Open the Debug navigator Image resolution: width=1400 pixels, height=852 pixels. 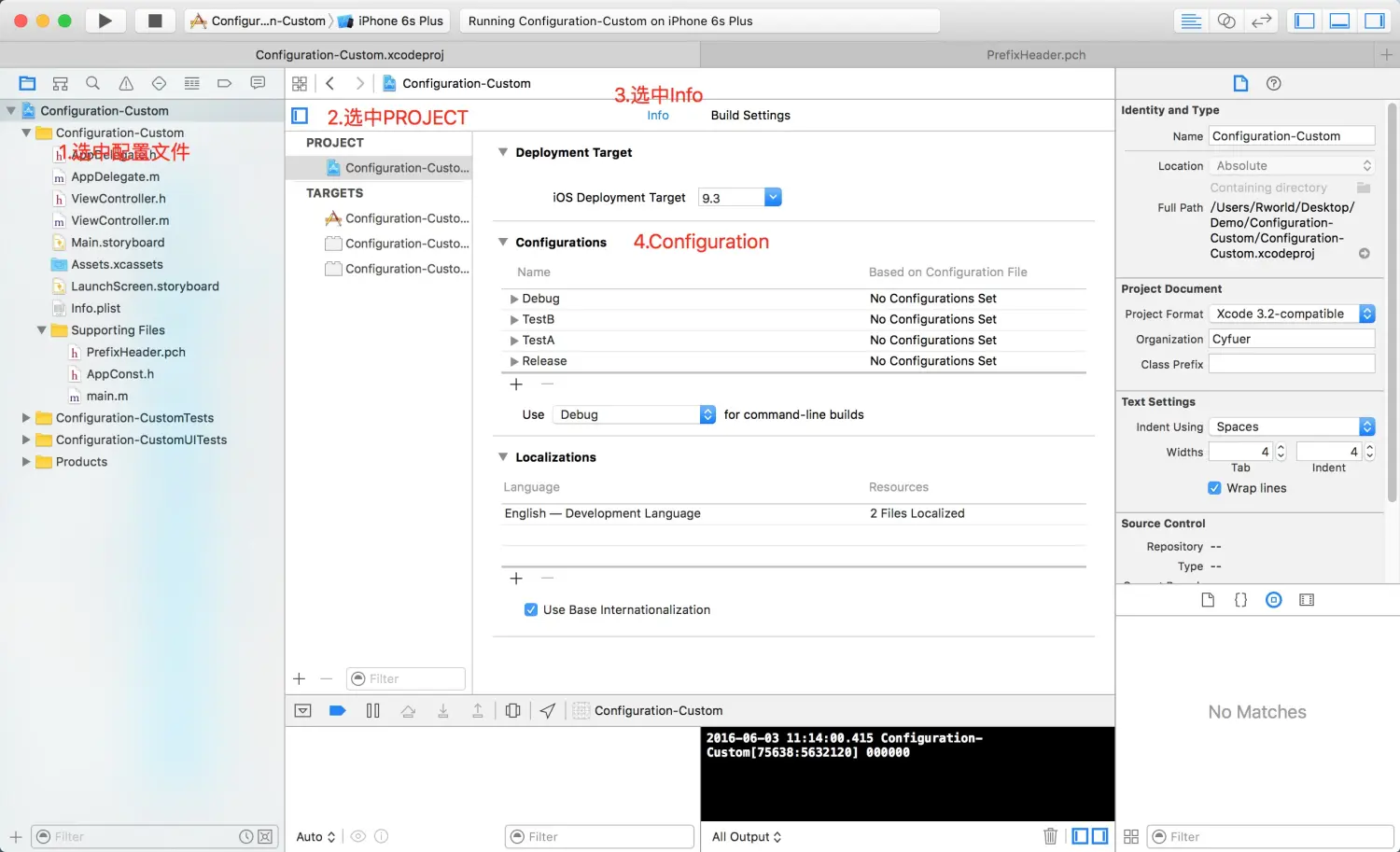192,83
